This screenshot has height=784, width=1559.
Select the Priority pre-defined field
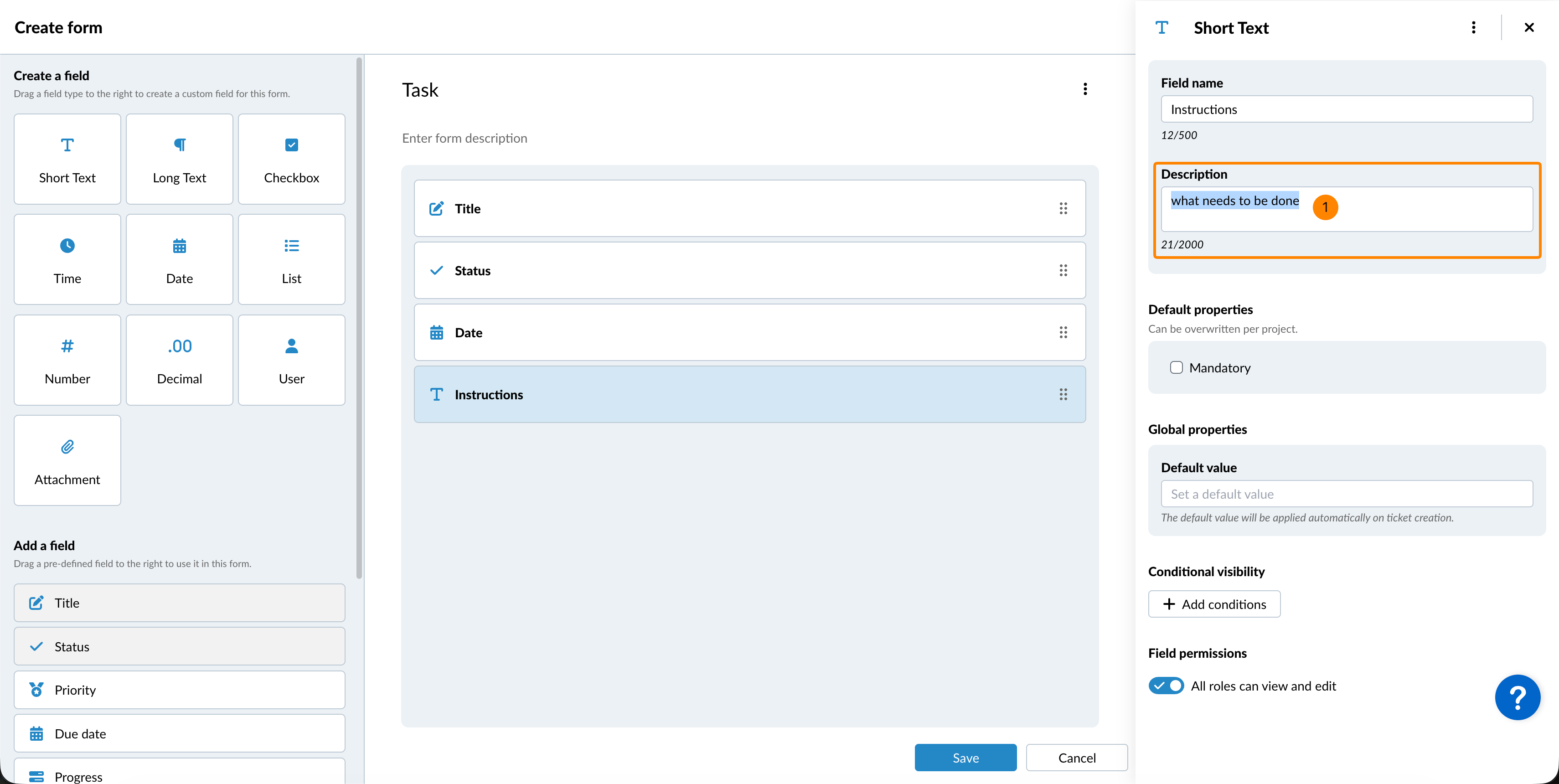click(179, 690)
